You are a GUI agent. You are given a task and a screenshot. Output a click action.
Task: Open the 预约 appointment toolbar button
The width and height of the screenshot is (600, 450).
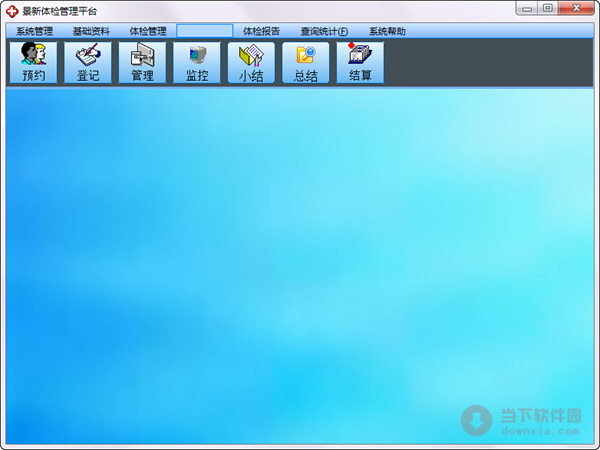(x=34, y=62)
